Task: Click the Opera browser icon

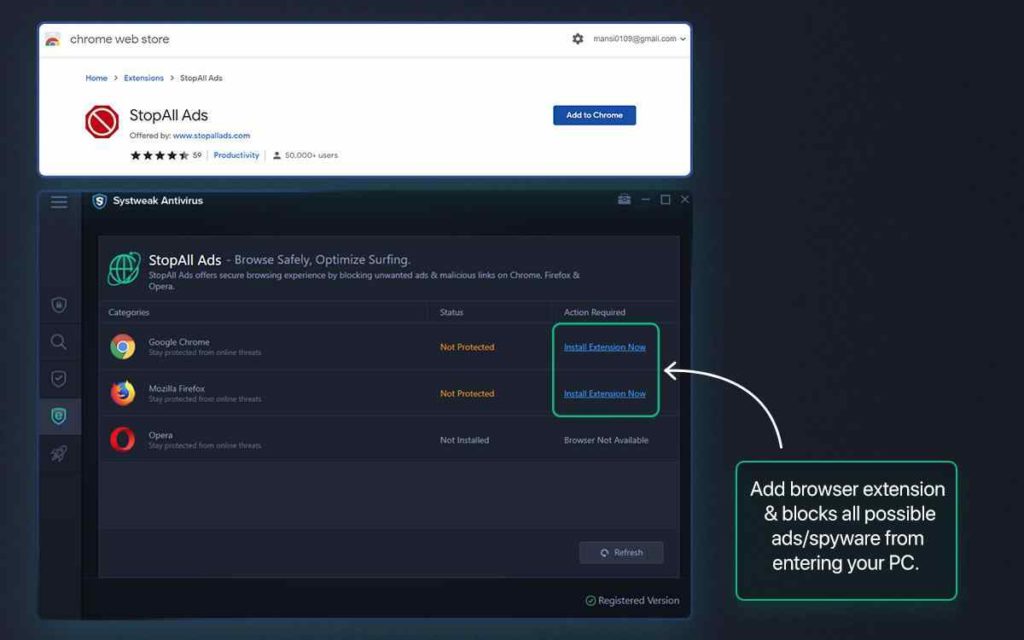Action: [123, 439]
